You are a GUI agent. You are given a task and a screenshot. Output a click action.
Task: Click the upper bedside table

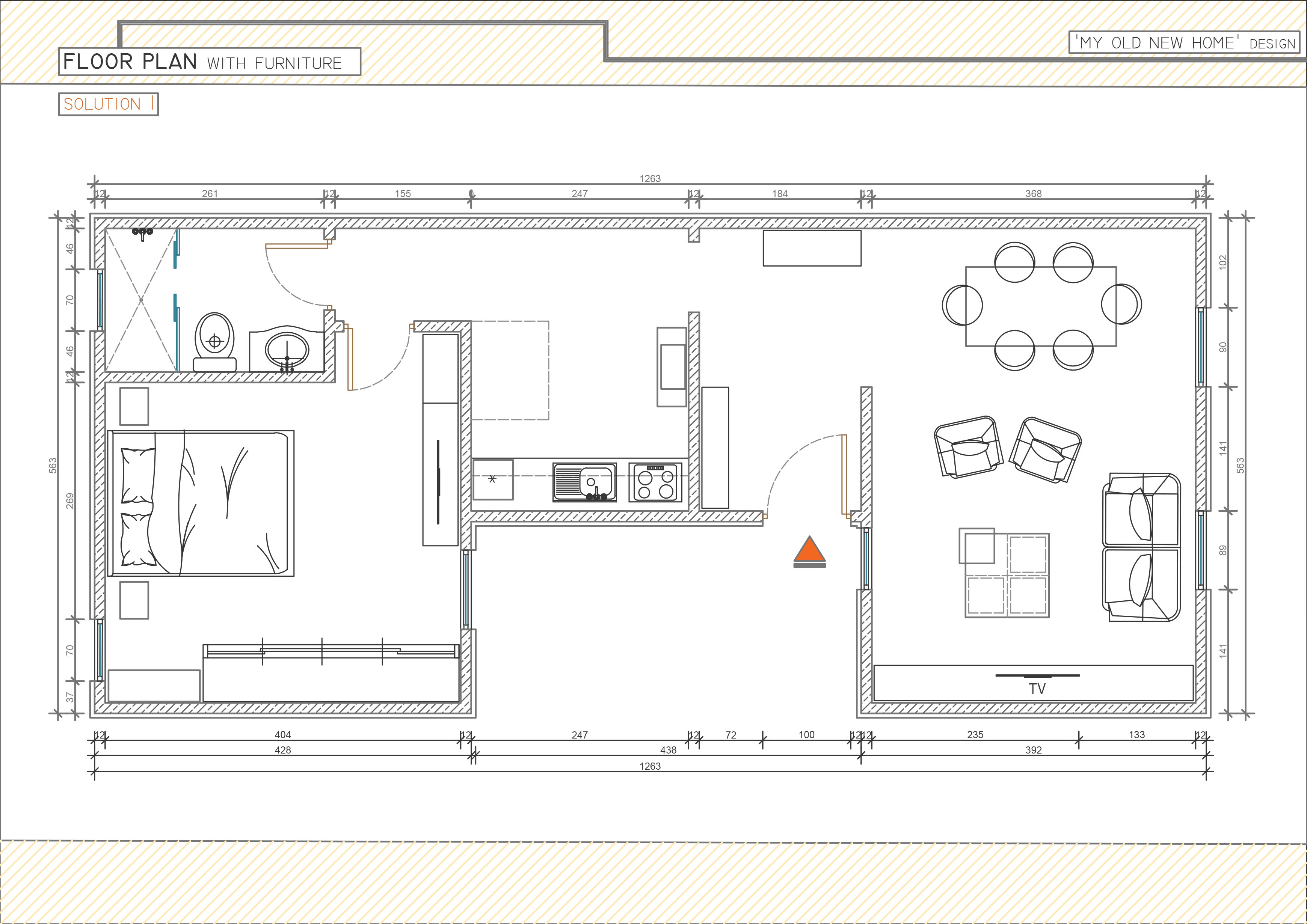coord(134,406)
